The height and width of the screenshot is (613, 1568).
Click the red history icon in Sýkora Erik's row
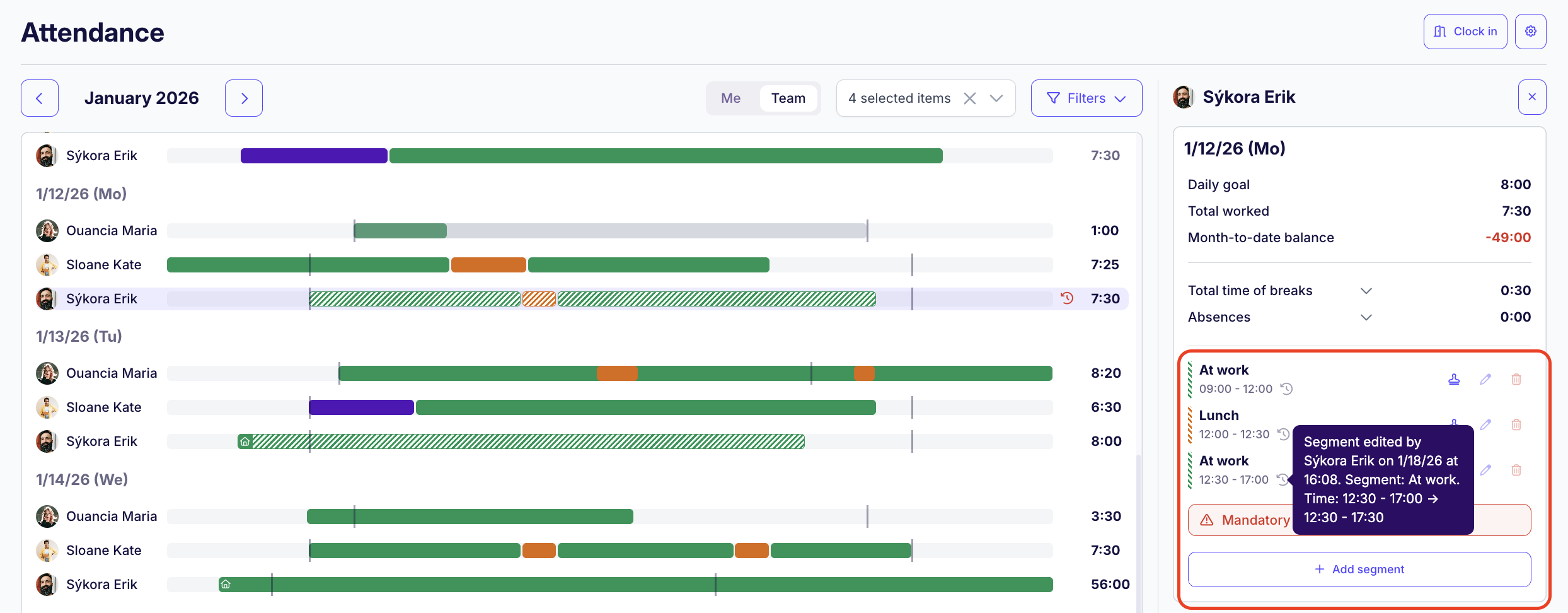tap(1066, 298)
